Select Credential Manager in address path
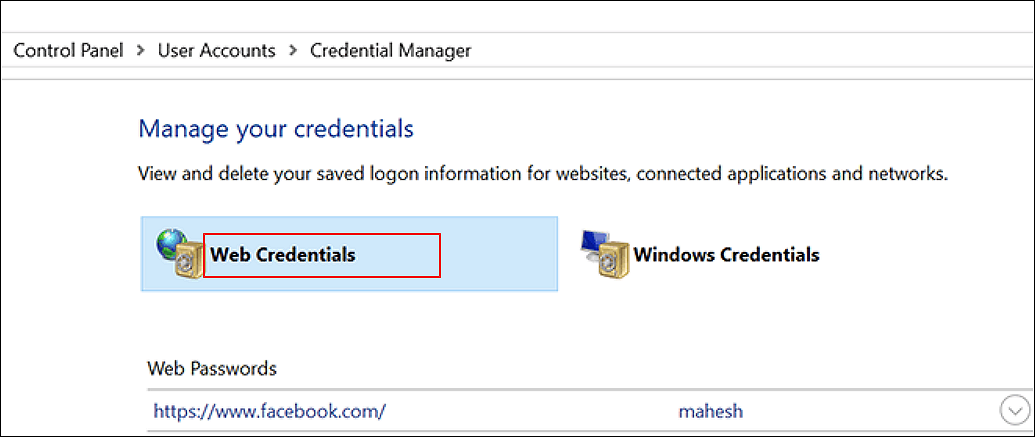 pyautogui.click(x=390, y=50)
